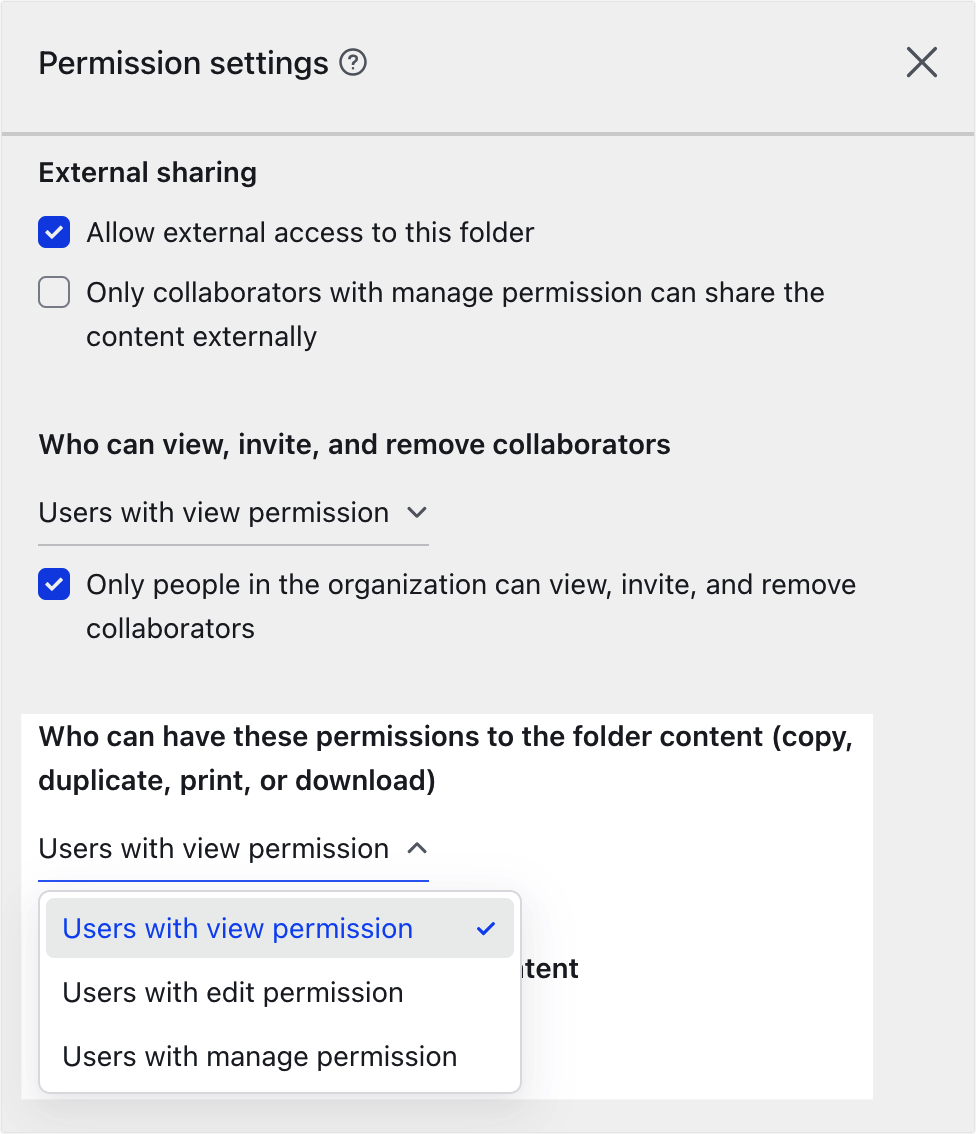Click the 'Only people in the organization' label text

(x=470, y=585)
